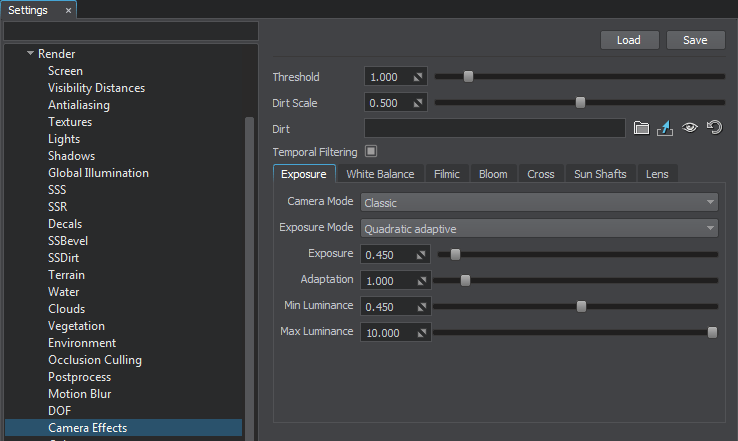
Task: Open the Exposure Mode dropdown
Action: coord(539,228)
